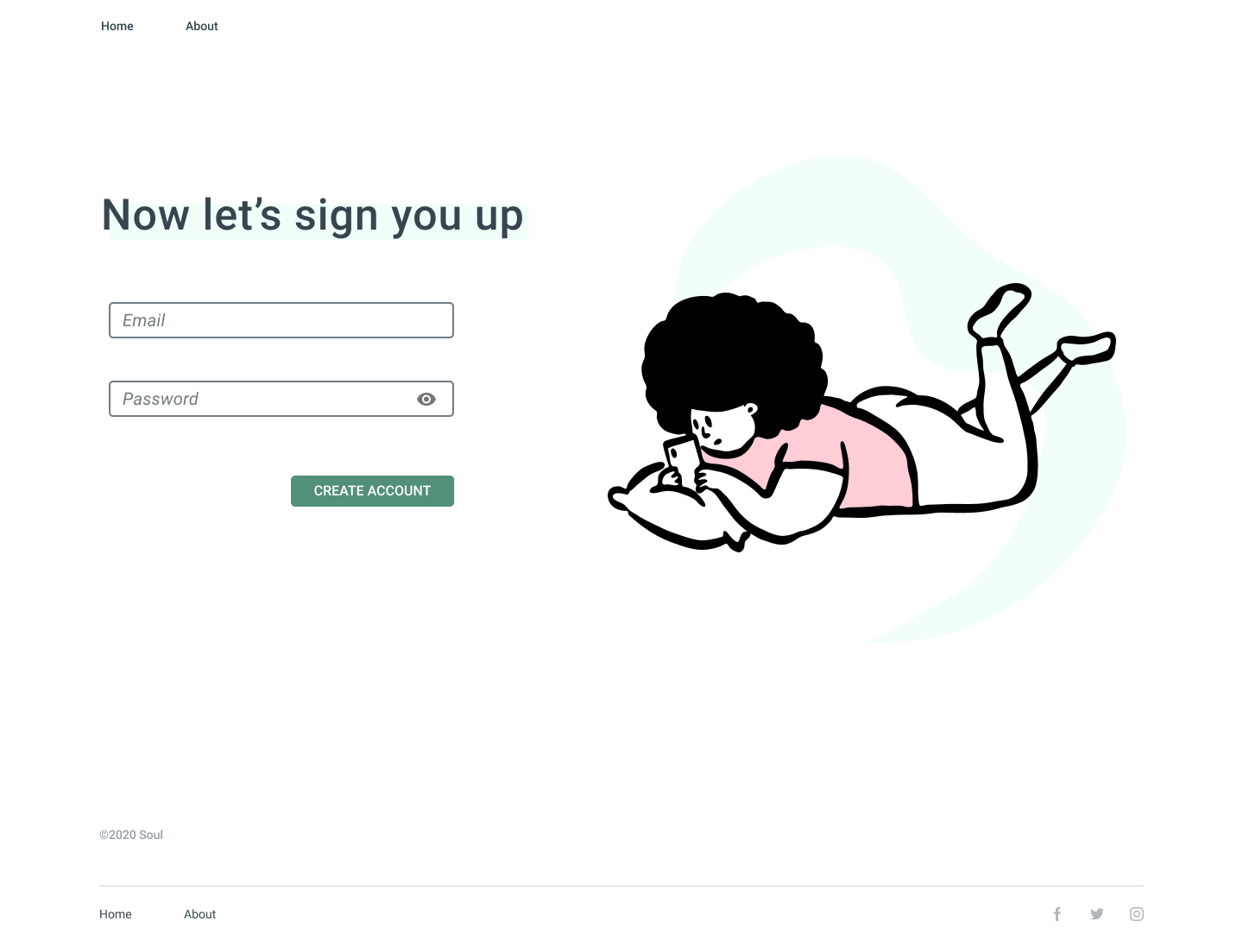
Task: Follow the About link in the footer
Action: (200, 914)
